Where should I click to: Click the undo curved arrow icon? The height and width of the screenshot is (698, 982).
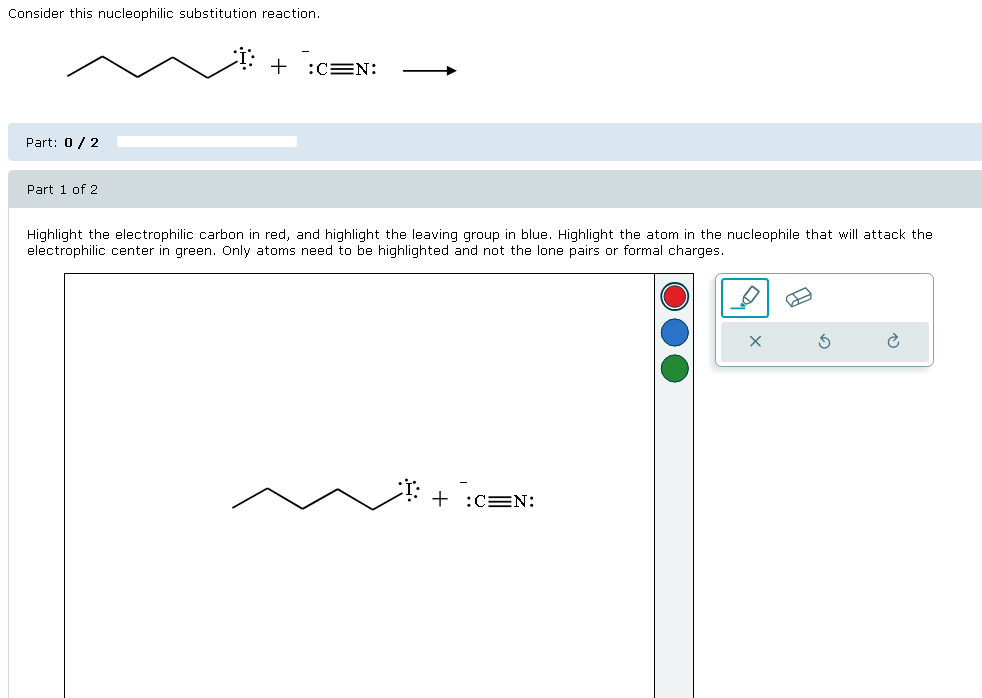[x=824, y=341]
